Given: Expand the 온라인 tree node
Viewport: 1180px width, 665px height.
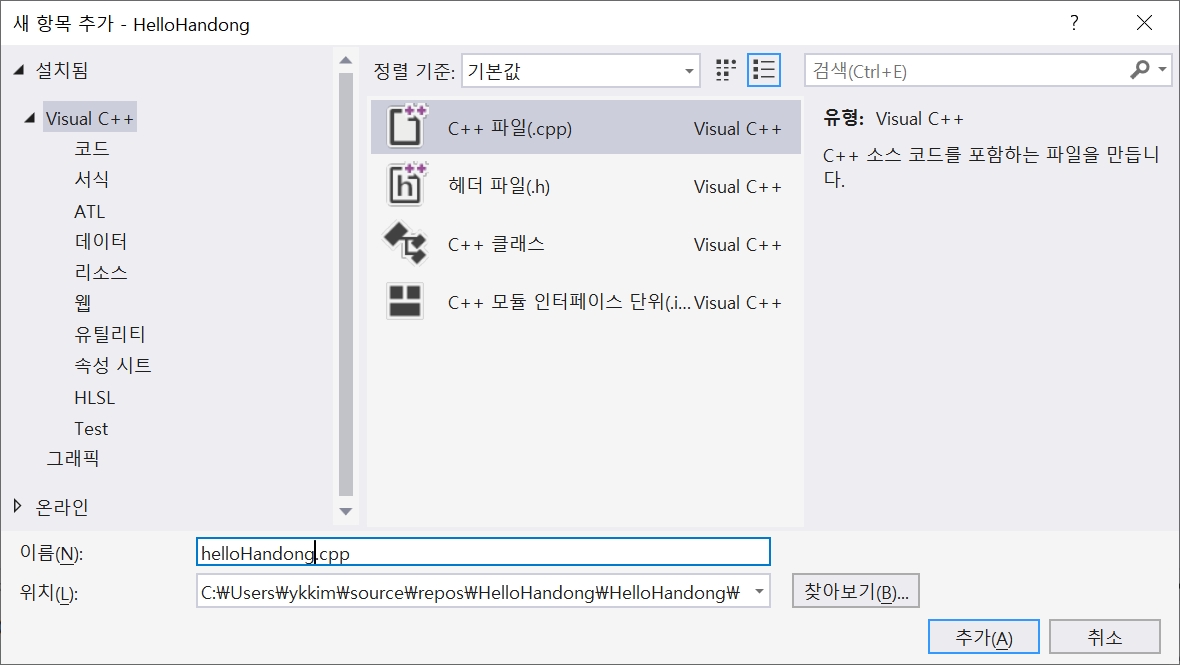Looking at the screenshot, I should pos(18,506).
